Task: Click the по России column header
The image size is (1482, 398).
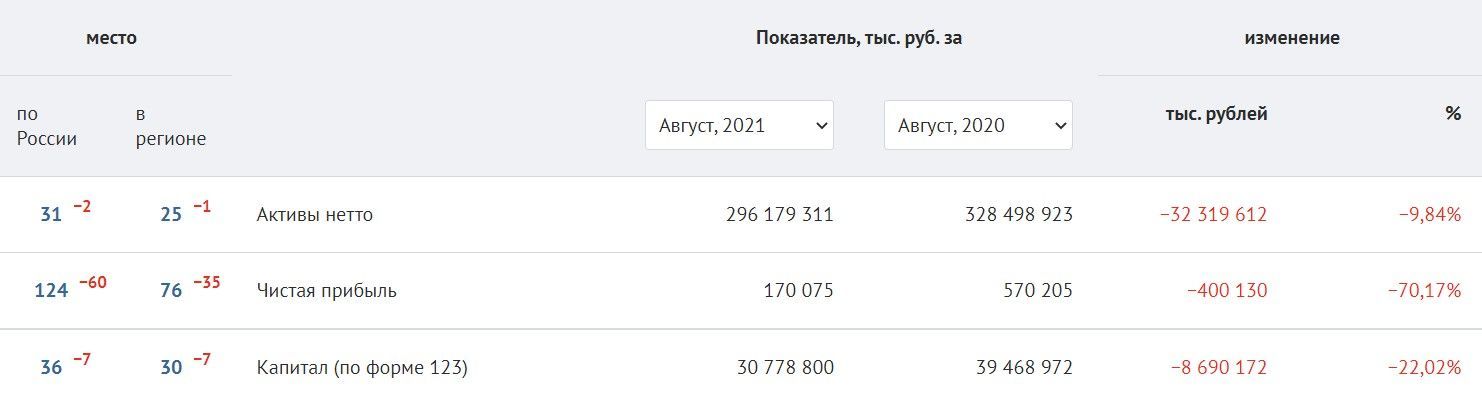Action: [47, 126]
